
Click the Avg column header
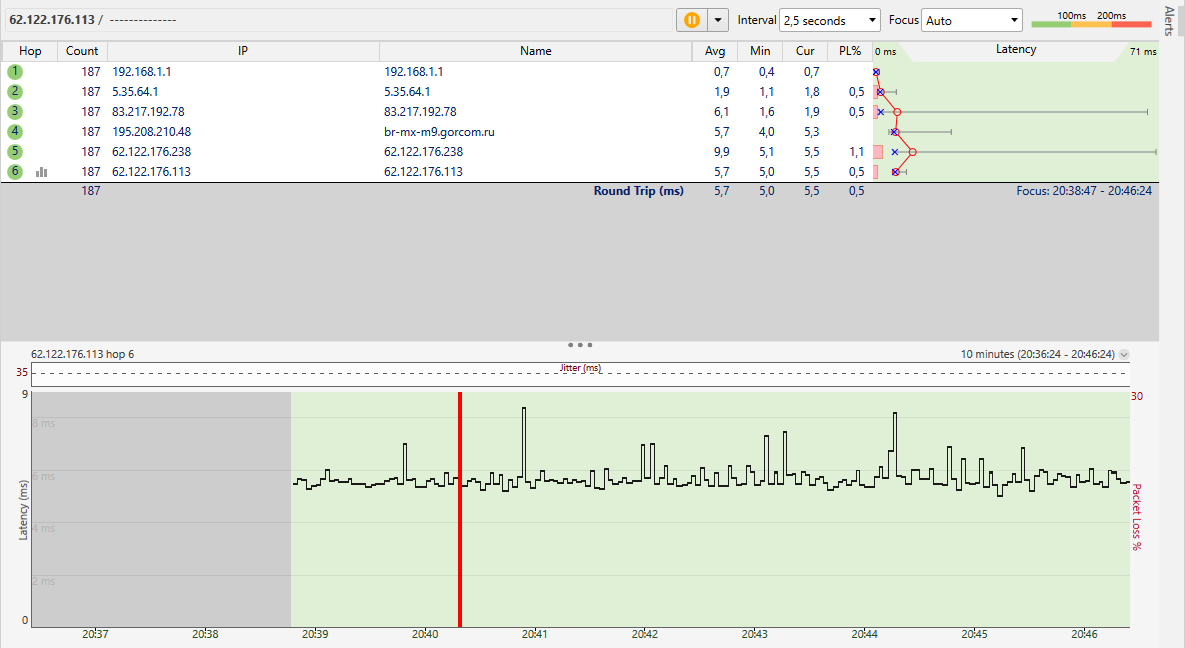(714, 51)
